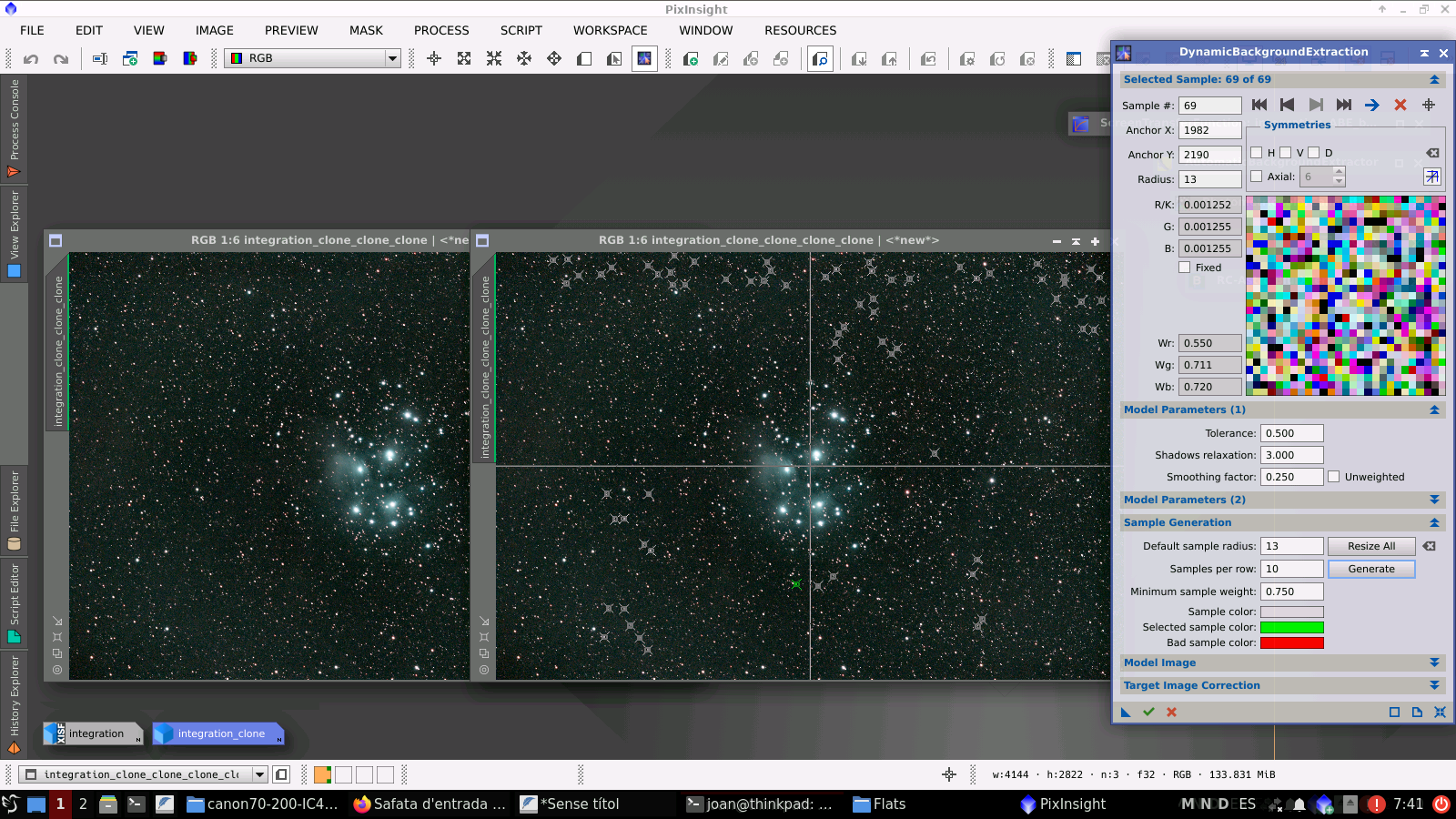Jump to the first sample using skip-back icon
The width and height of the screenshot is (1456, 819).
pos(1259,105)
